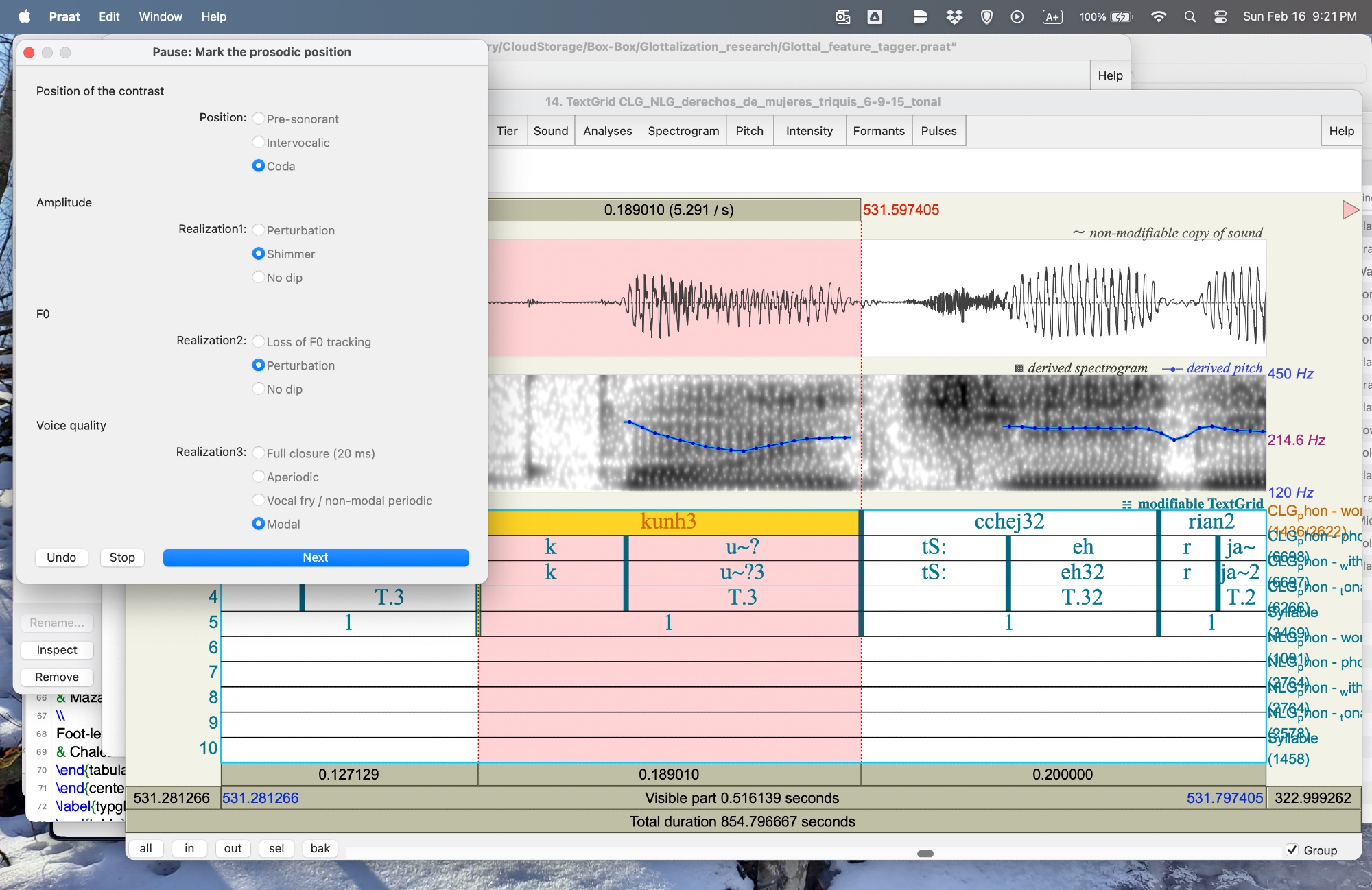Click the Spotlight search icon

1190,16
